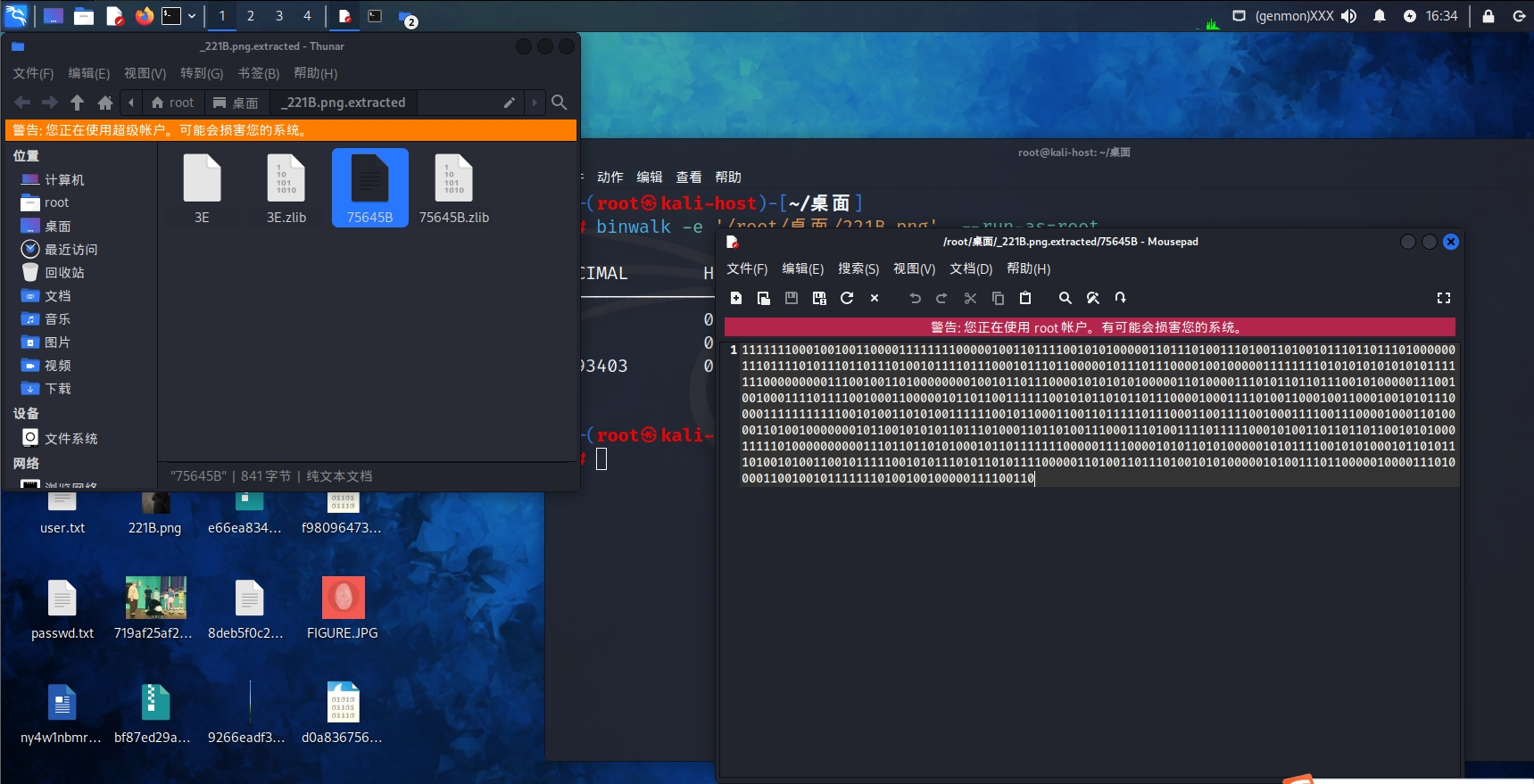The width and height of the screenshot is (1534, 784).
Task: Click the Redo icon in Mousepad
Action: click(942, 298)
